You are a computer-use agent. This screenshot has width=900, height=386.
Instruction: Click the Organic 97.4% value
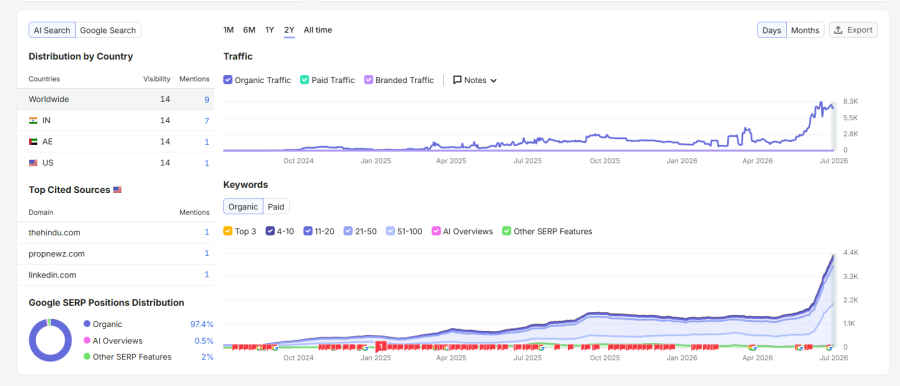pos(201,324)
